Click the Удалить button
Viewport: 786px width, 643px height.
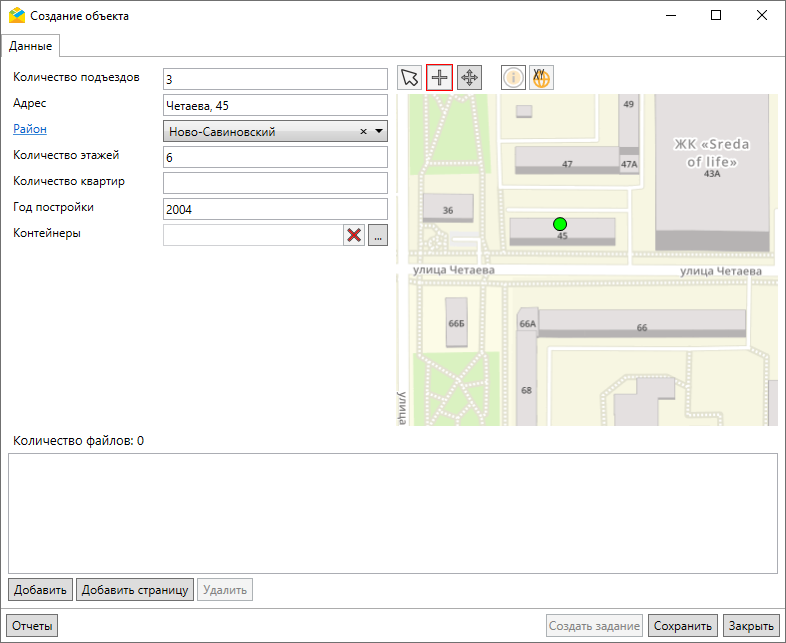coord(225,590)
